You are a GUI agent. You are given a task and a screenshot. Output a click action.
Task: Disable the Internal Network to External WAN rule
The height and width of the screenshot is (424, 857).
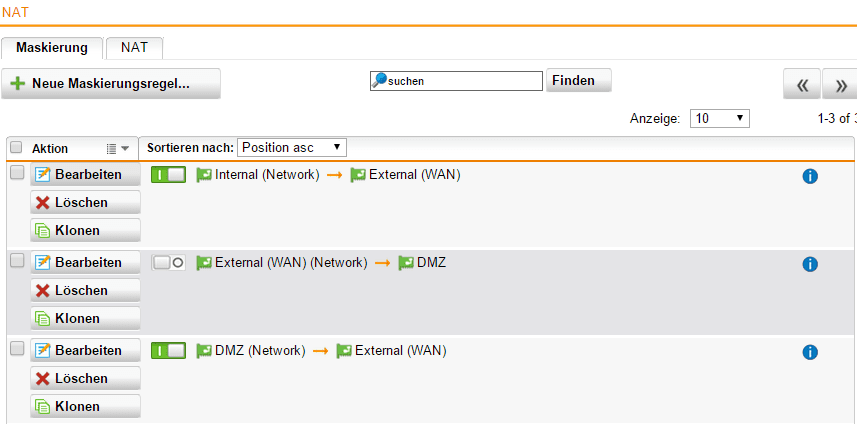pos(168,175)
